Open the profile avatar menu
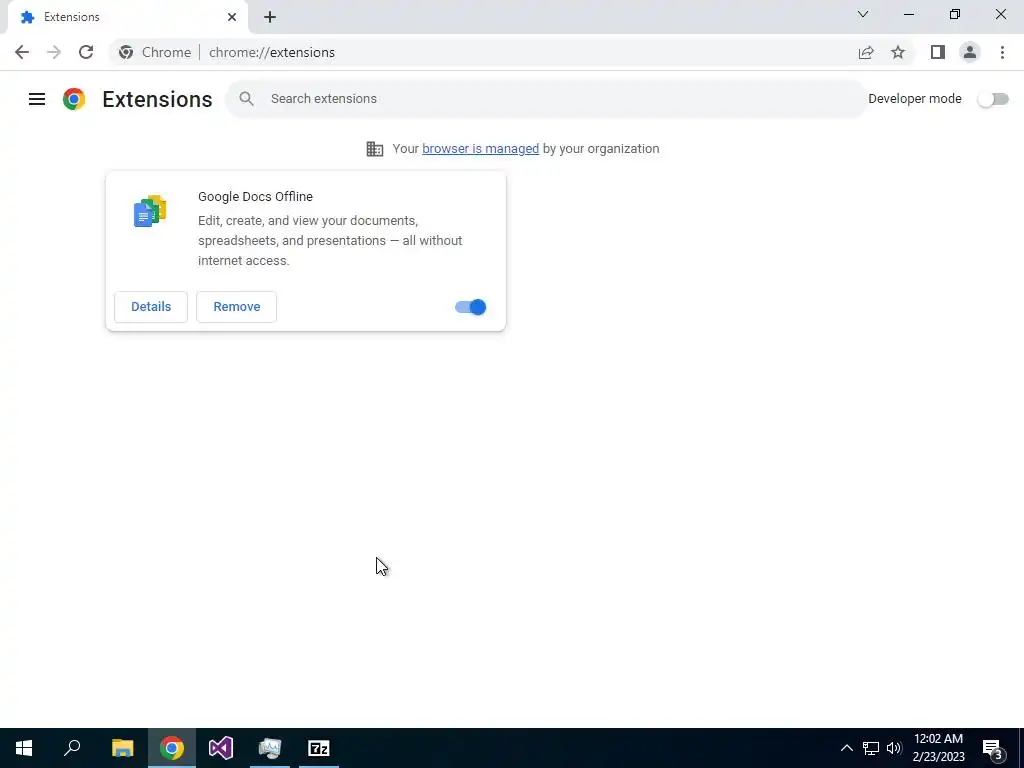 tap(970, 52)
